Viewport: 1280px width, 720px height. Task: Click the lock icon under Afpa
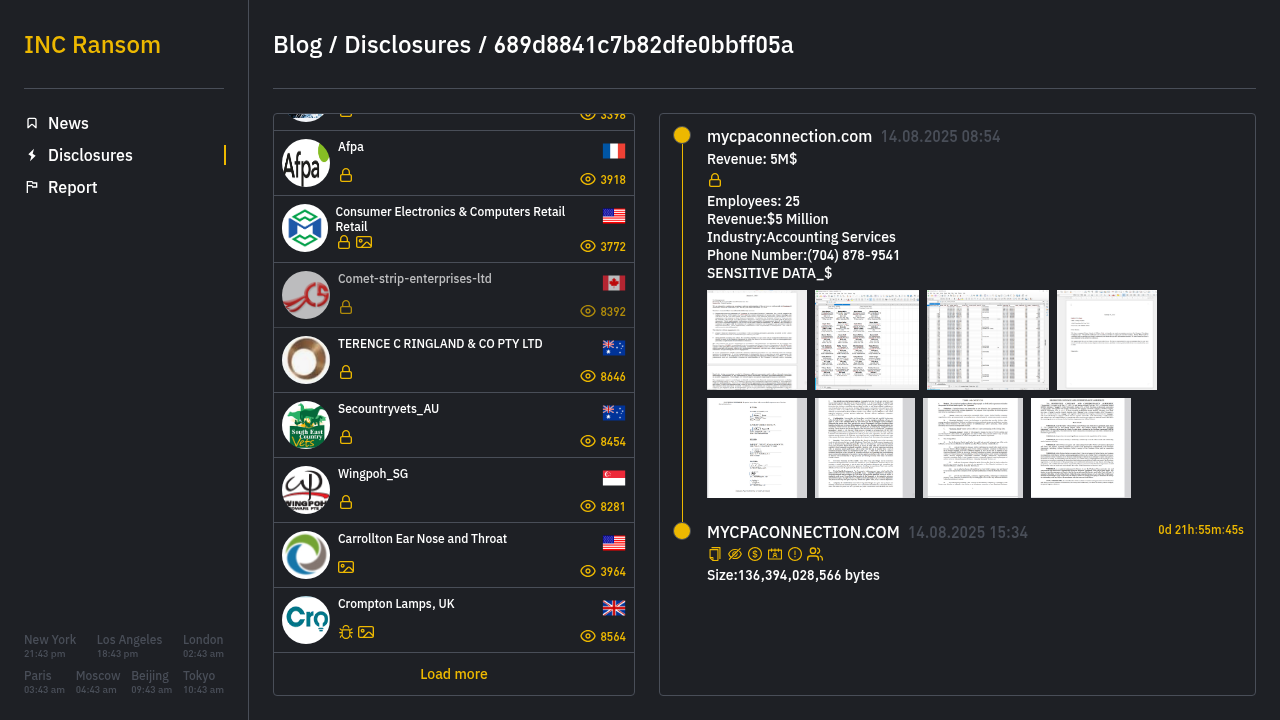click(346, 175)
